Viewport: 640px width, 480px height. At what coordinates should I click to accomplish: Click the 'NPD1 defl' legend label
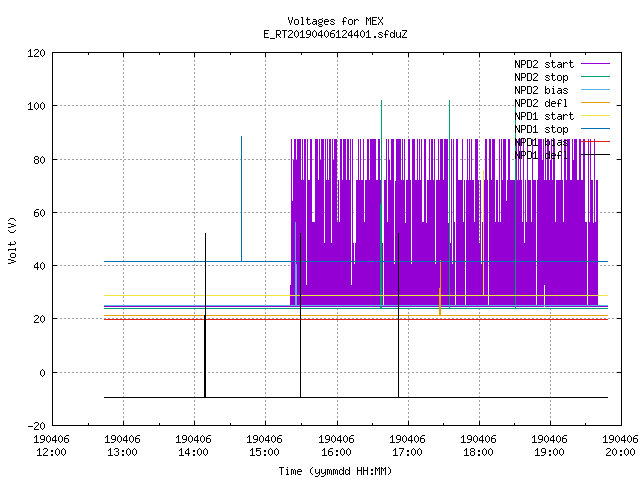tap(541, 156)
